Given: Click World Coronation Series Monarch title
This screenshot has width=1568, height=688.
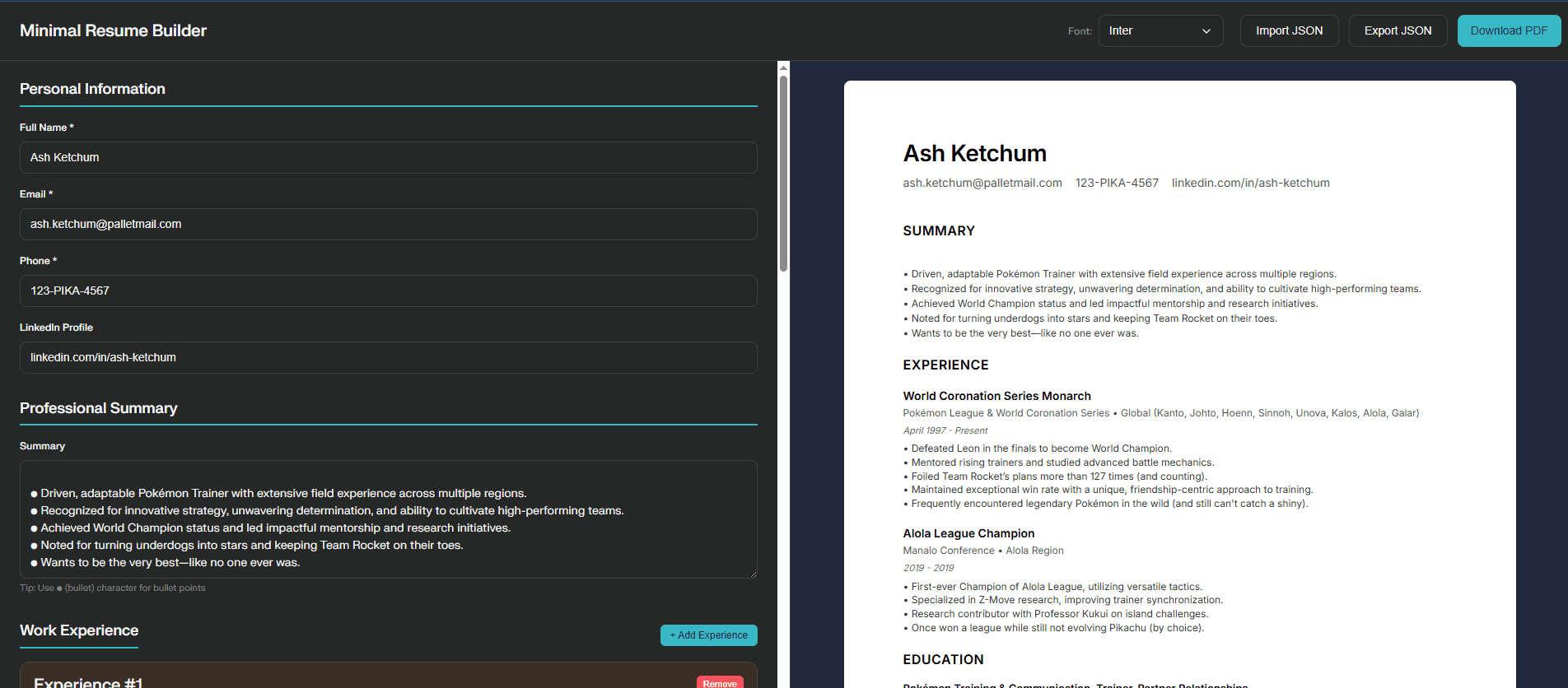Looking at the screenshot, I should pos(996,396).
